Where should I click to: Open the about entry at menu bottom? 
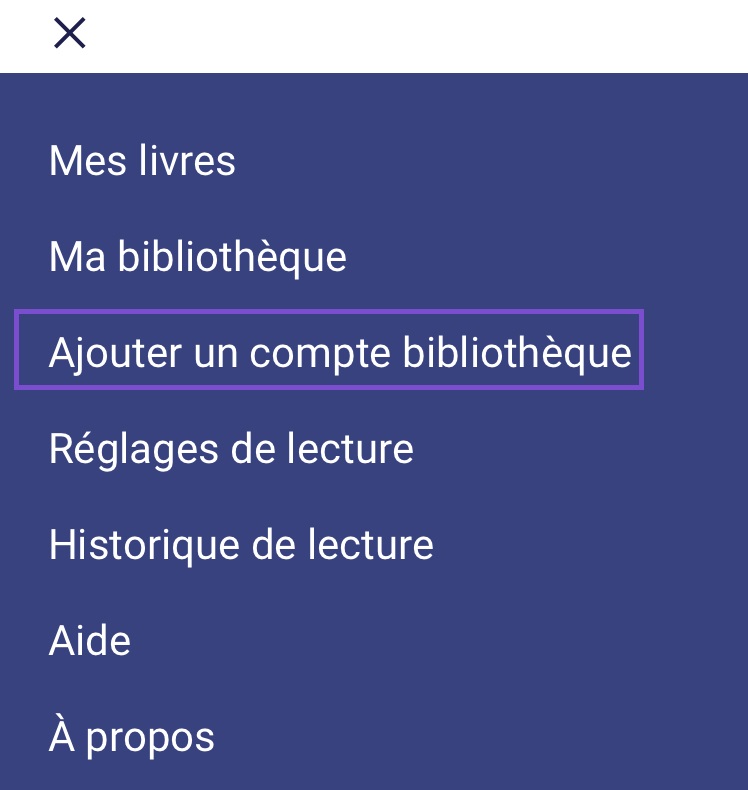(132, 738)
